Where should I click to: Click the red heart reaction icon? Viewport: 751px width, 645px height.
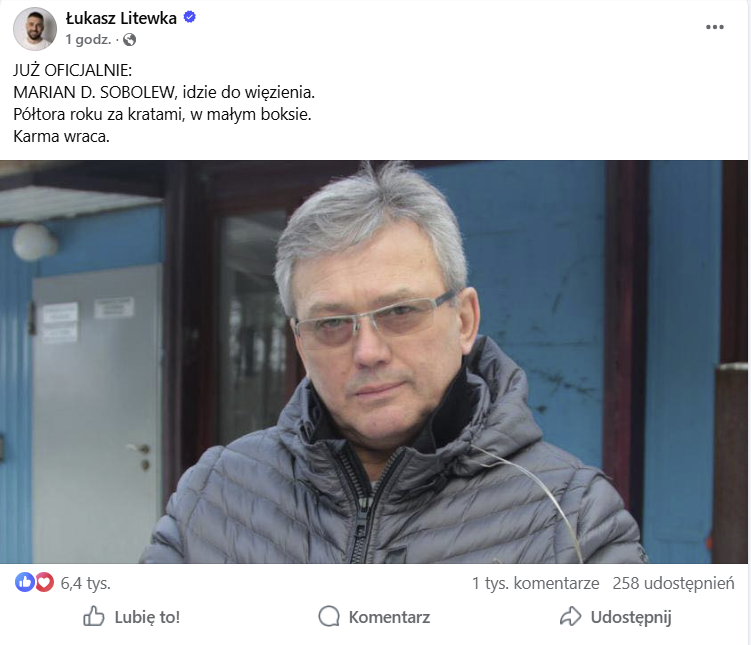tap(44, 583)
